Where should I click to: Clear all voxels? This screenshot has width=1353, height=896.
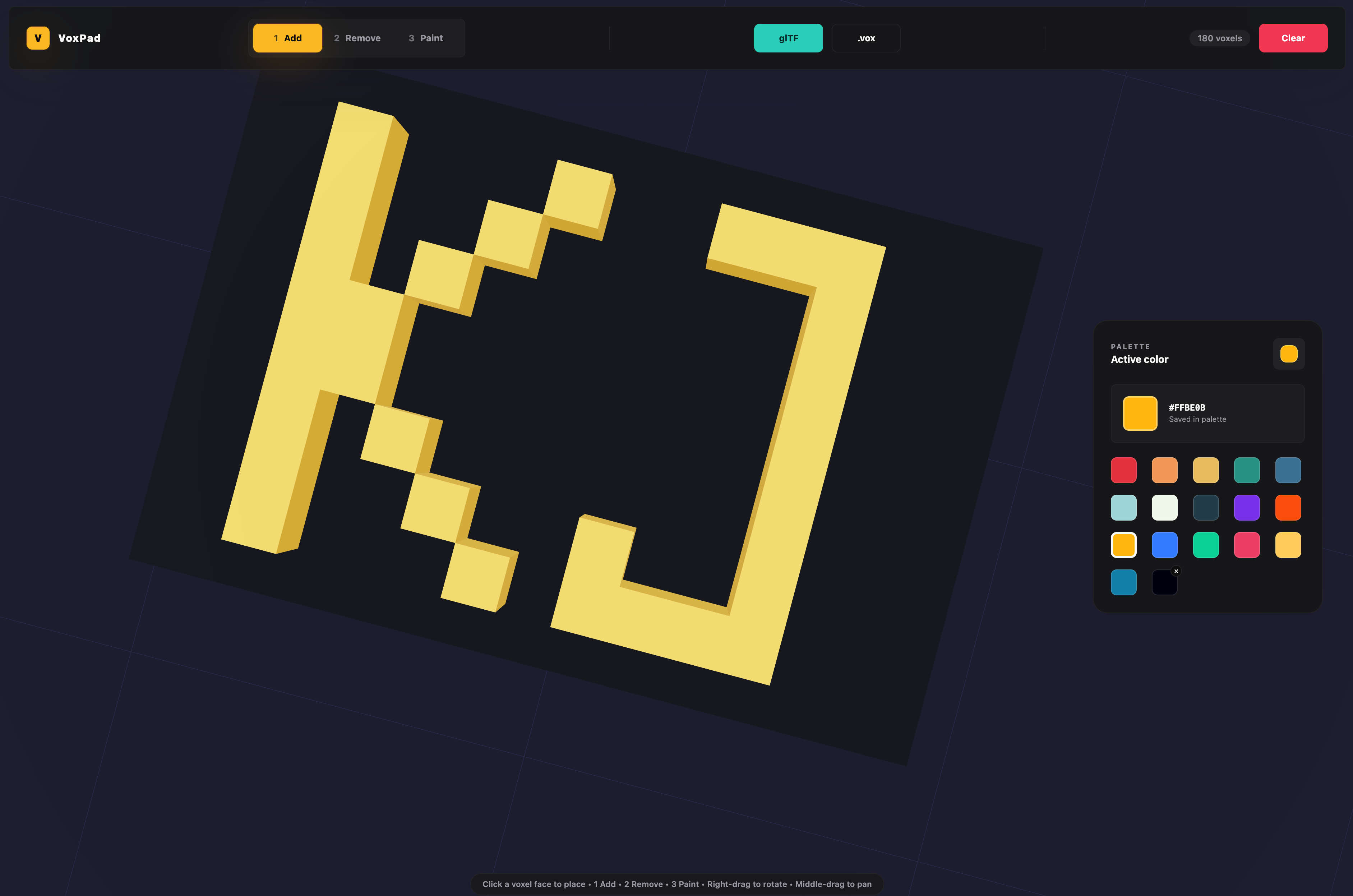[x=1293, y=38]
